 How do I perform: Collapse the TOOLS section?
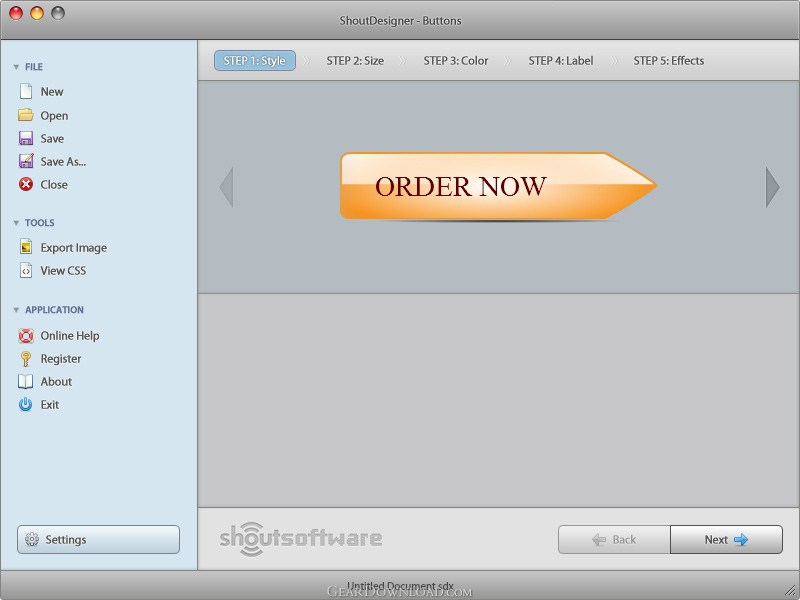tap(16, 223)
